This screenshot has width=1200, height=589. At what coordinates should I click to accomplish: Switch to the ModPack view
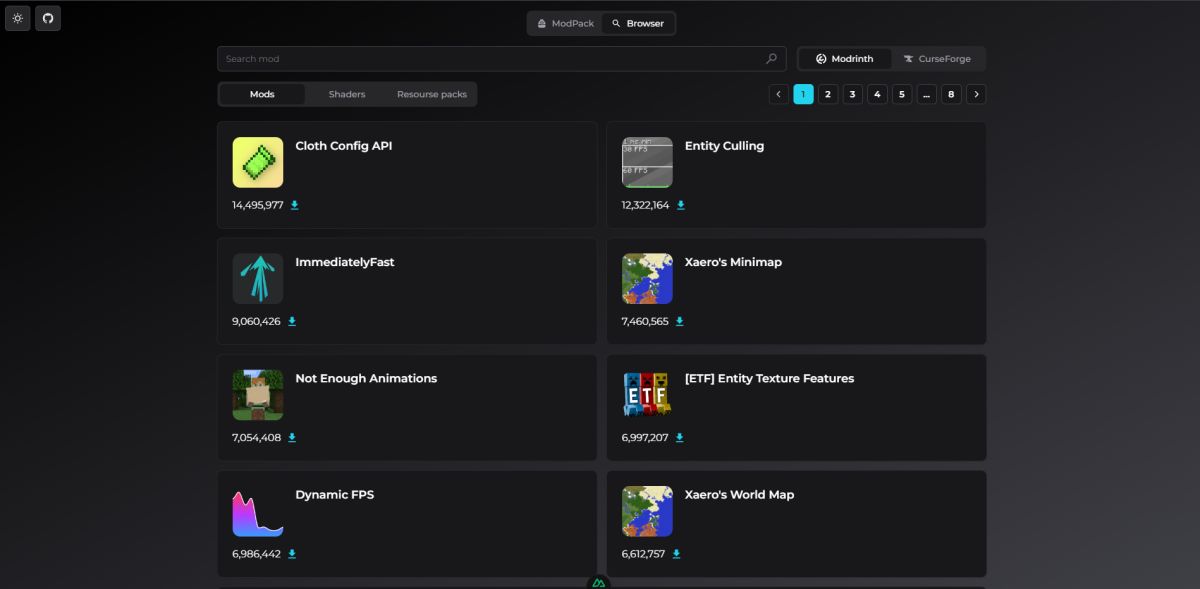(565, 23)
